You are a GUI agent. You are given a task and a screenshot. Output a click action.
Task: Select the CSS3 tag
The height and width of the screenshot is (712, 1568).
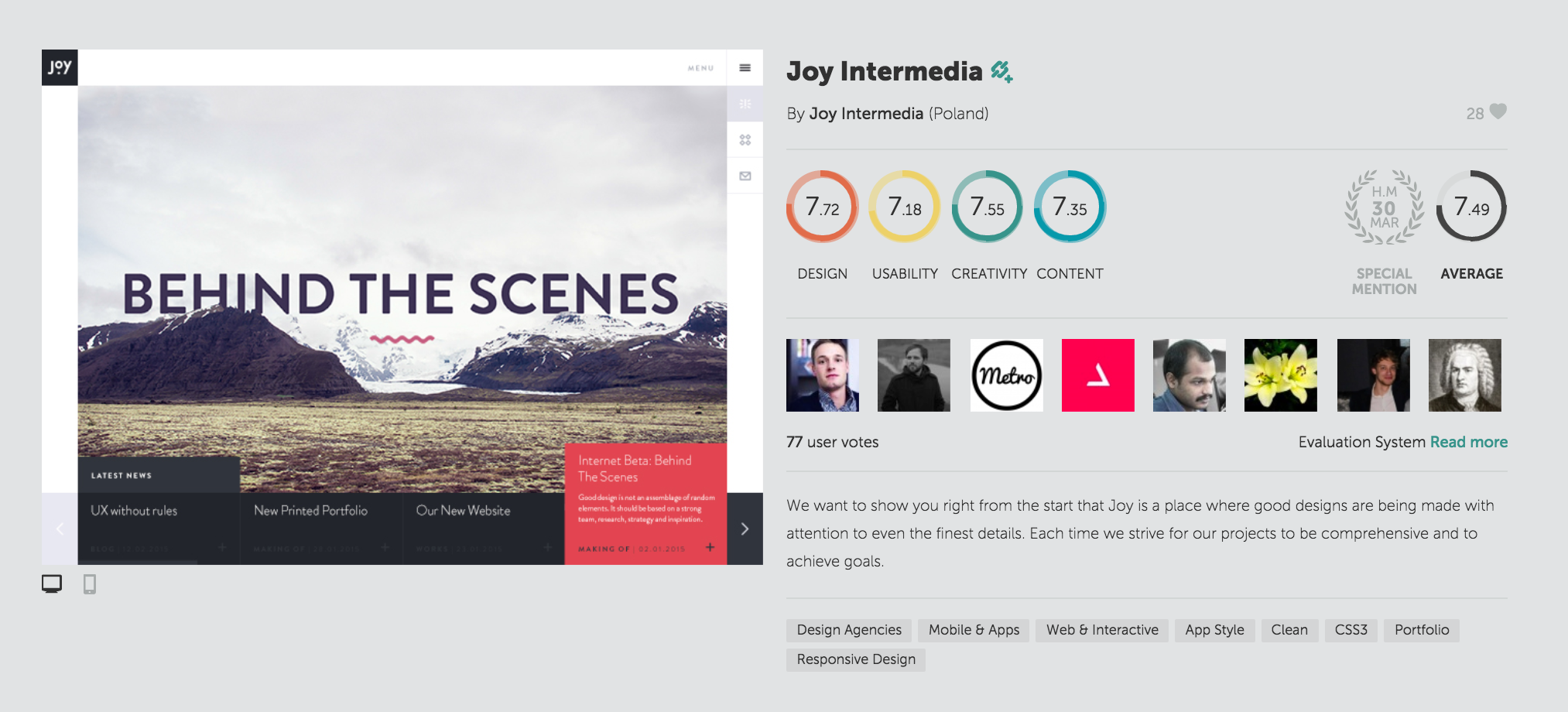1351,630
